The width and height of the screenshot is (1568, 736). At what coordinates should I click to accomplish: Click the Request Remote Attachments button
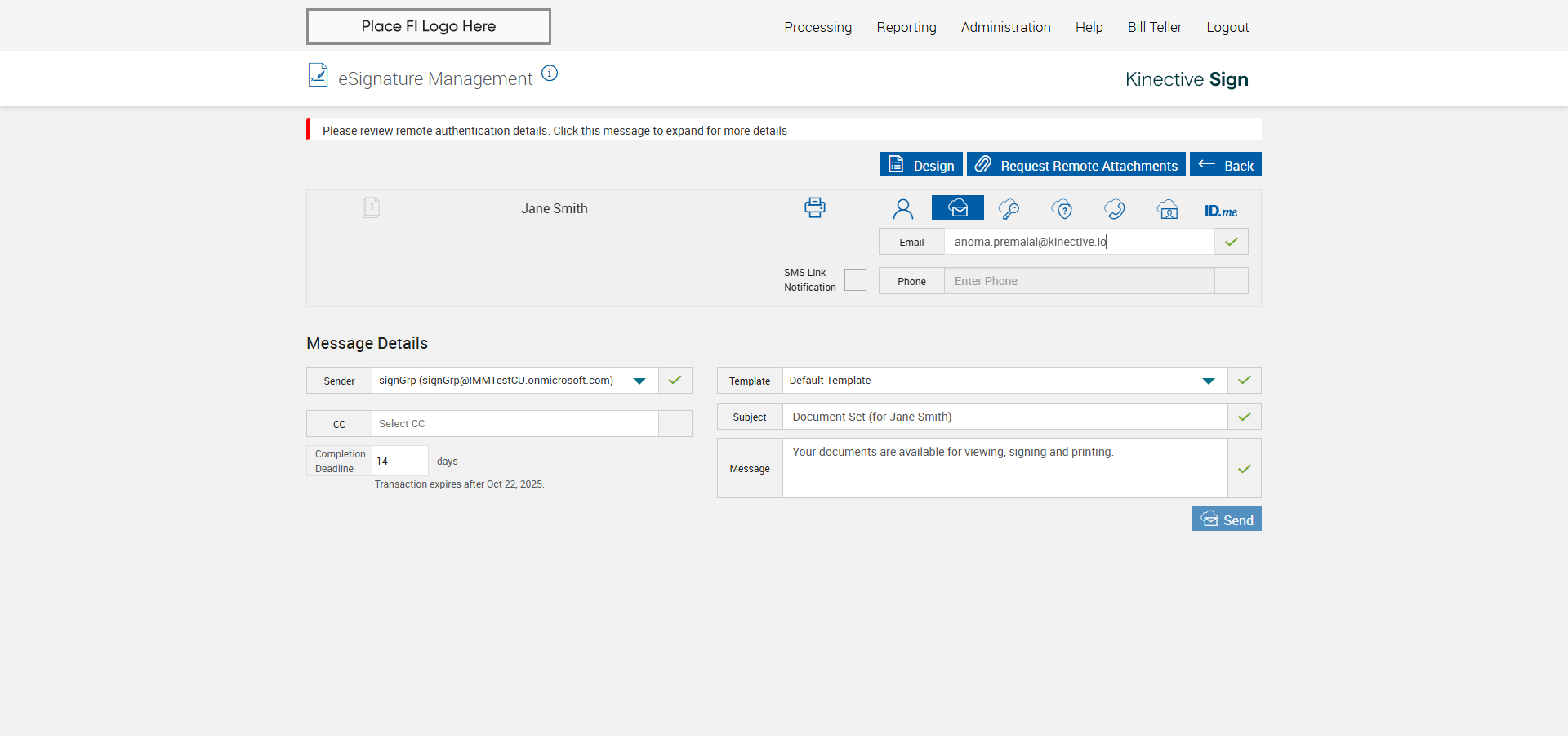[x=1076, y=165]
